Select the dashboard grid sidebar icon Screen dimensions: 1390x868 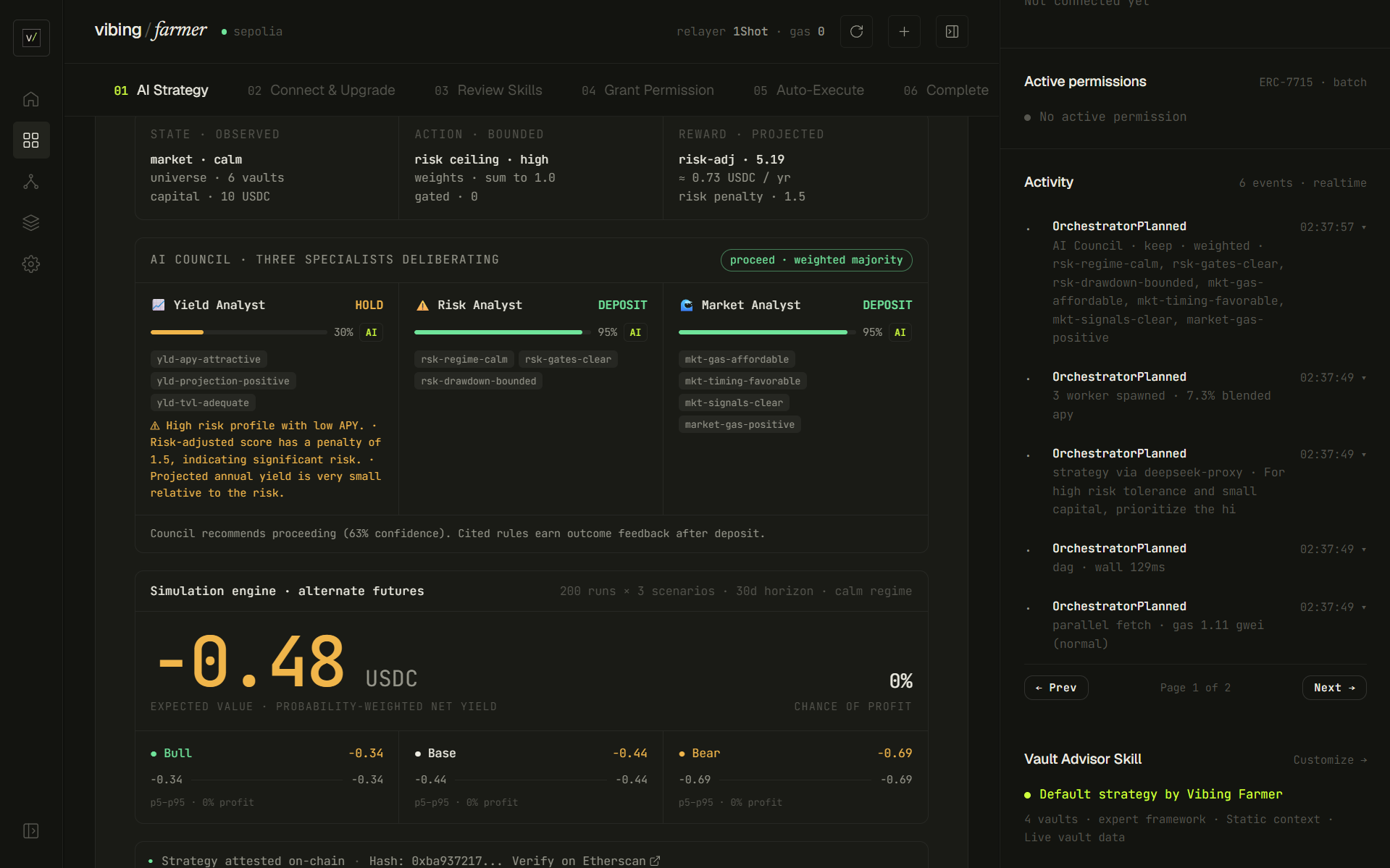[x=31, y=140]
